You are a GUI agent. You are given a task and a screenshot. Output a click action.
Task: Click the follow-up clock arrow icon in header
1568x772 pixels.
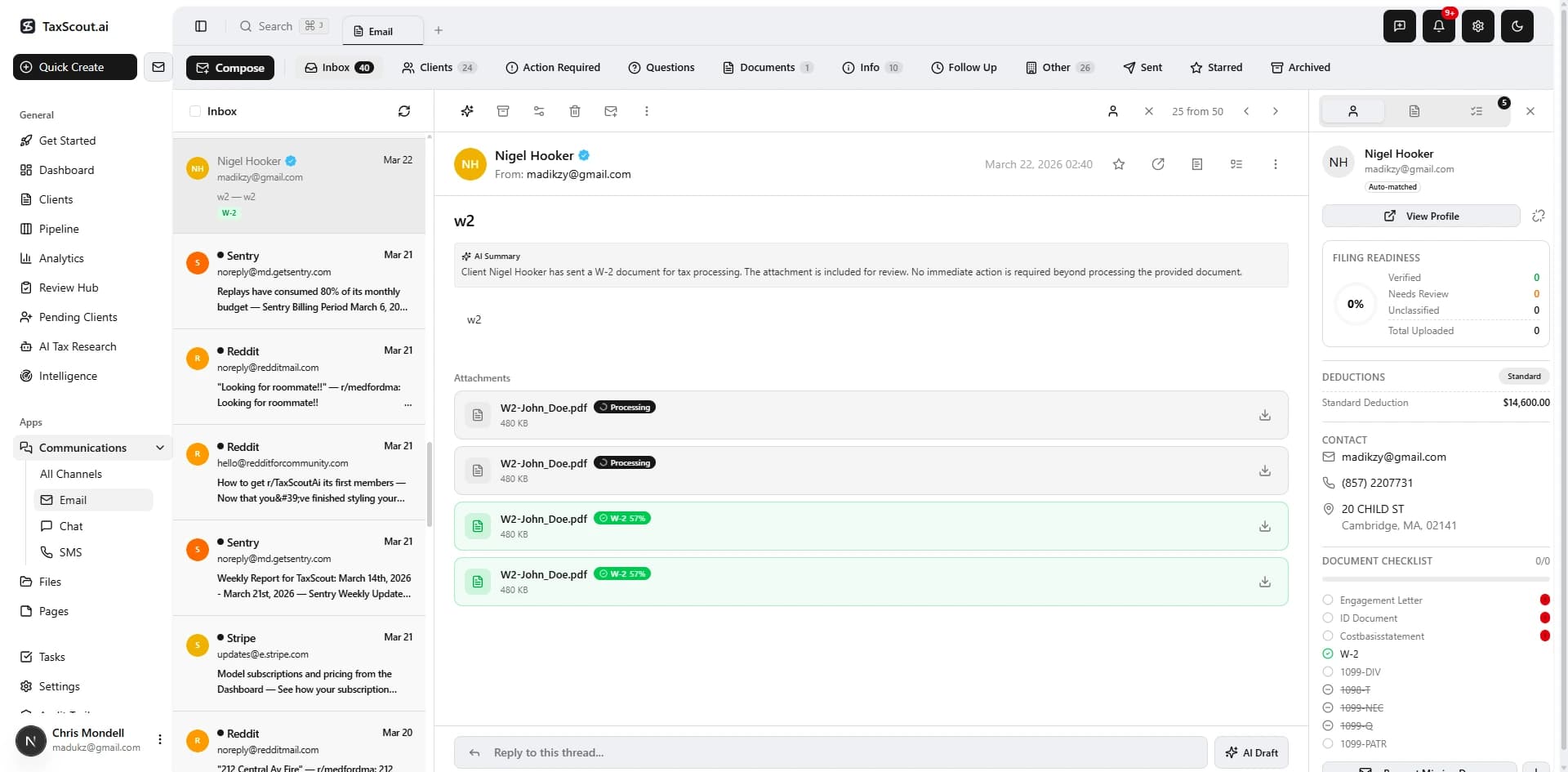coord(1158,164)
